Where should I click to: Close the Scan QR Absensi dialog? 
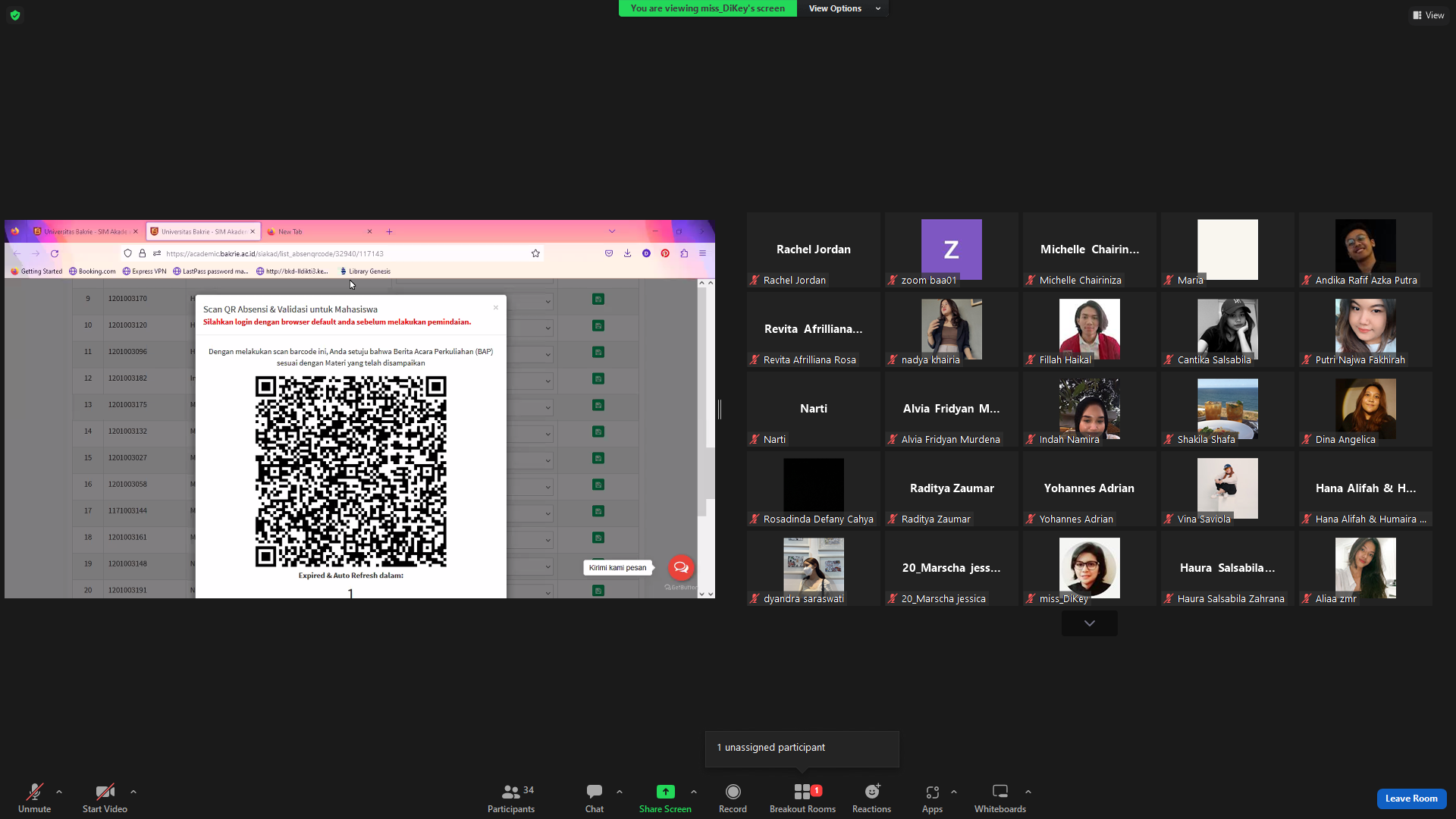click(496, 308)
